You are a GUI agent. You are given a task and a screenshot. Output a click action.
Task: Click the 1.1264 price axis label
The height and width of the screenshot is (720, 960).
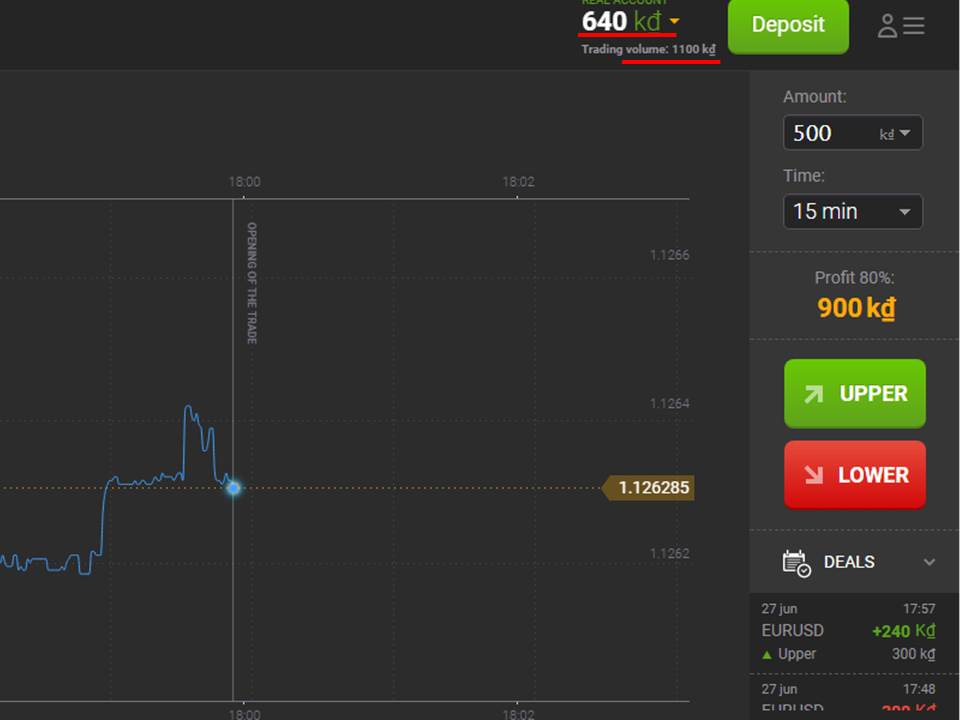coord(669,404)
